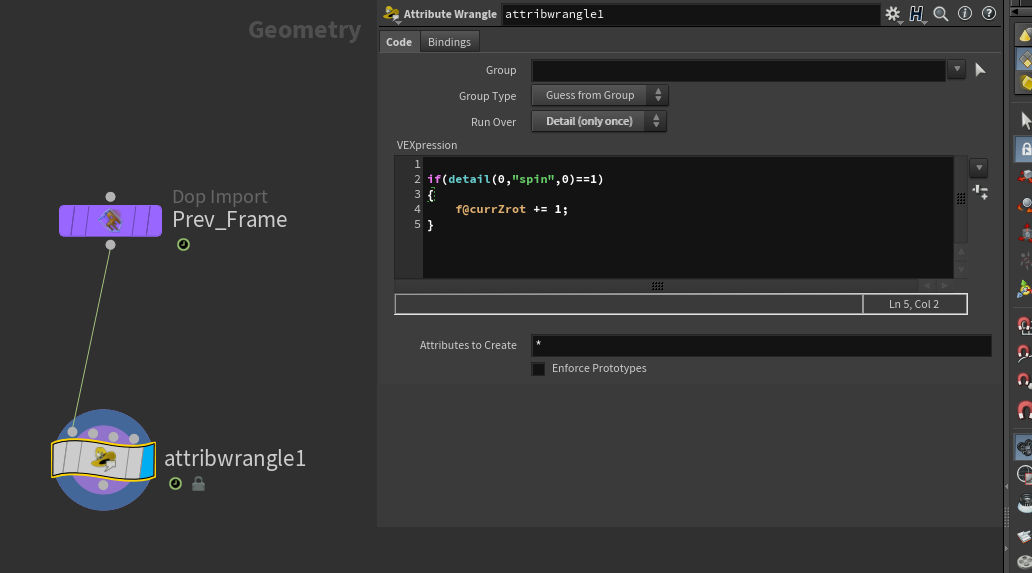Click the node name field attribwrangle1
Image resolution: width=1032 pixels, height=573 pixels.
click(691, 14)
